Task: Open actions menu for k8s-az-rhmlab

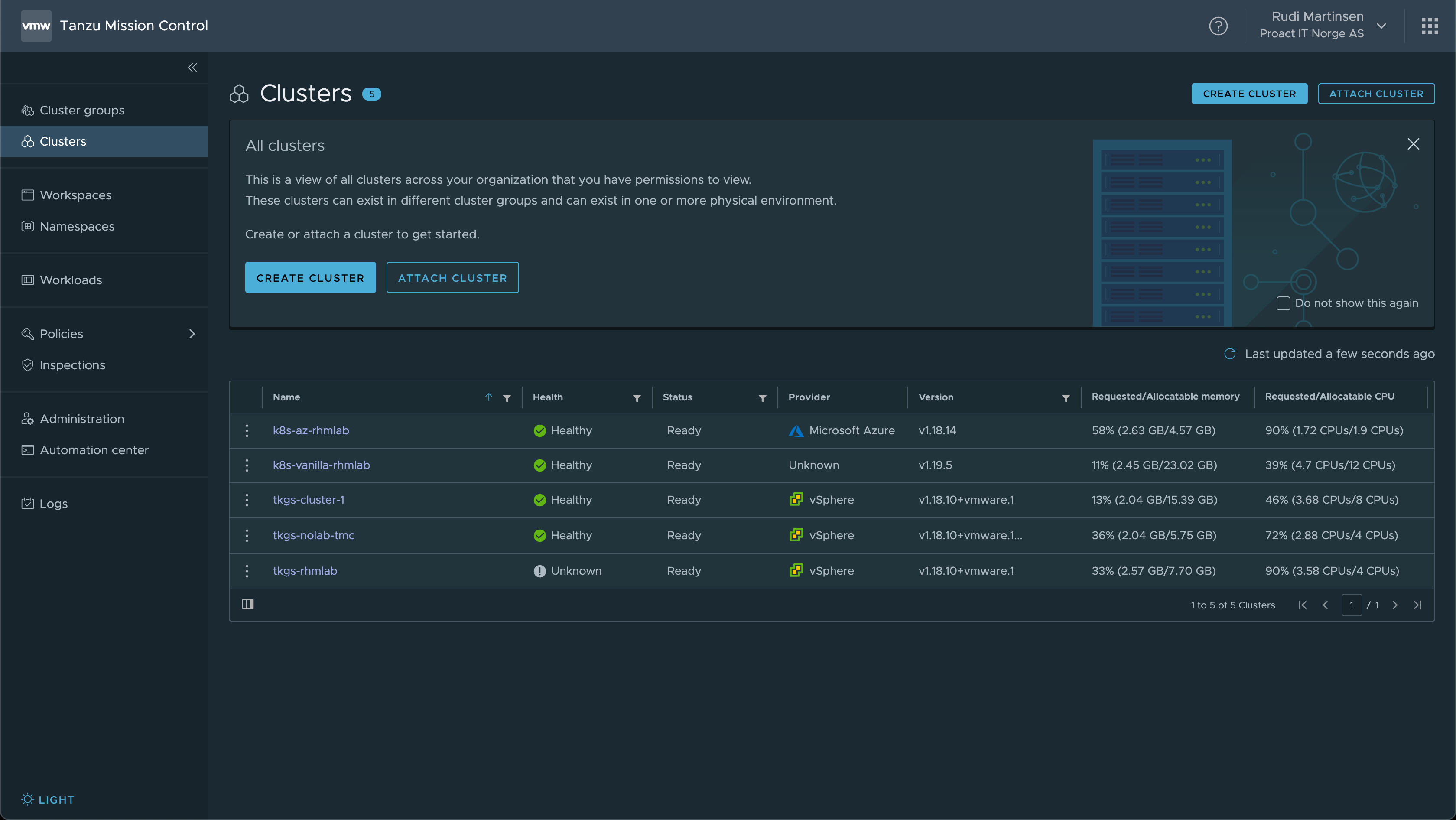Action: [247, 431]
